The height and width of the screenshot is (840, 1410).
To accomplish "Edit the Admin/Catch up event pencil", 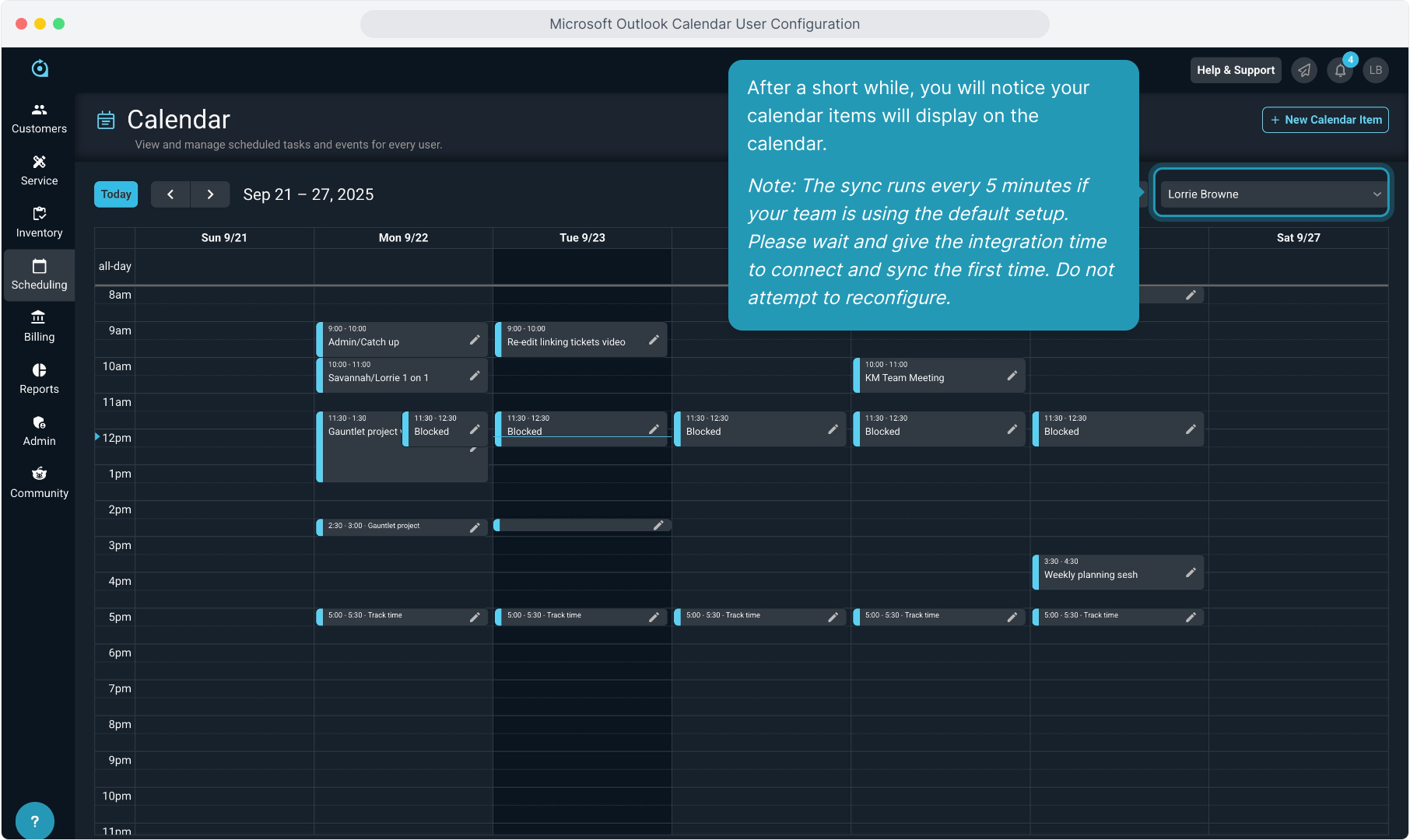I will pyautogui.click(x=475, y=340).
